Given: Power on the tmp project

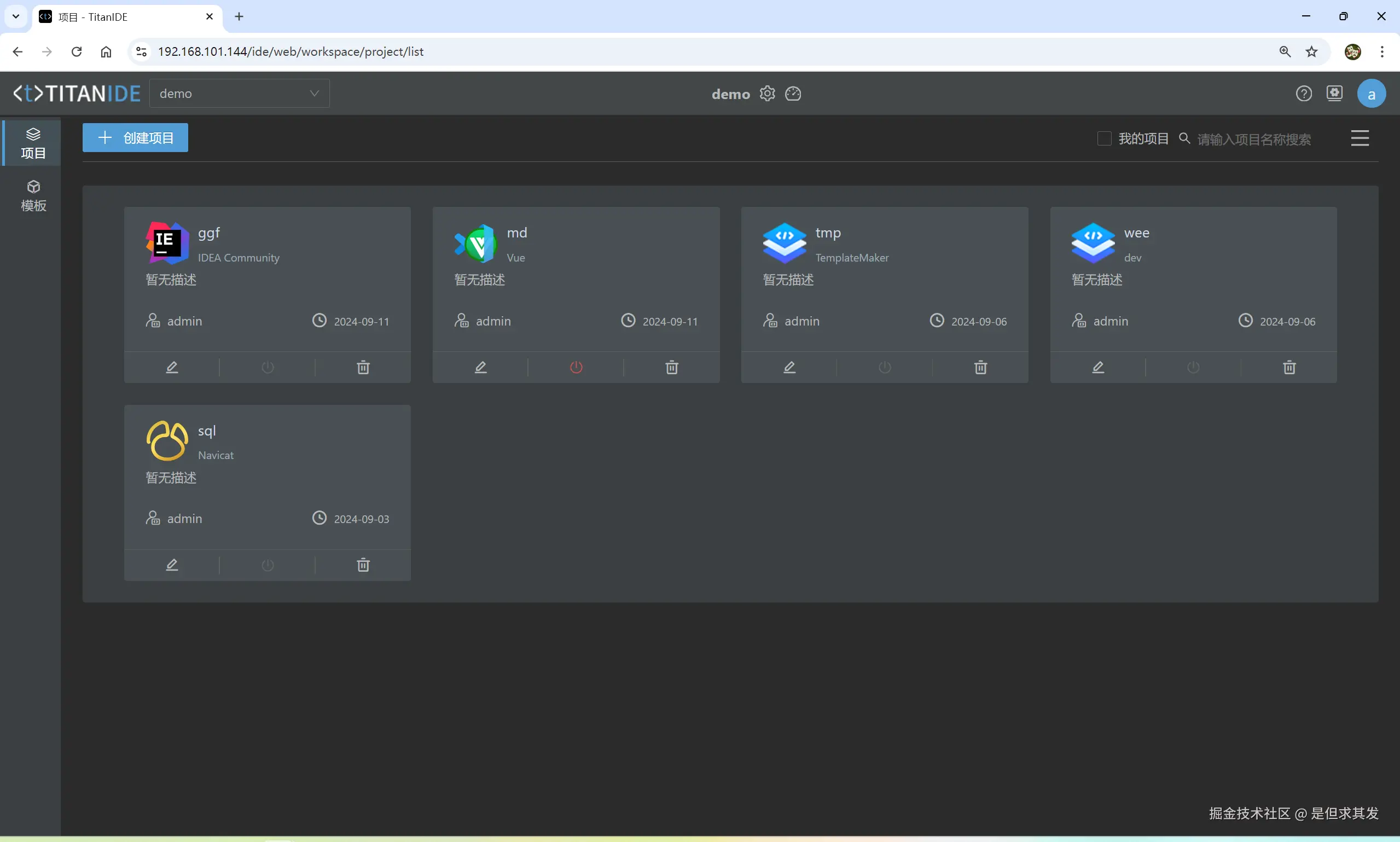Looking at the screenshot, I should (x=884, y=368).
